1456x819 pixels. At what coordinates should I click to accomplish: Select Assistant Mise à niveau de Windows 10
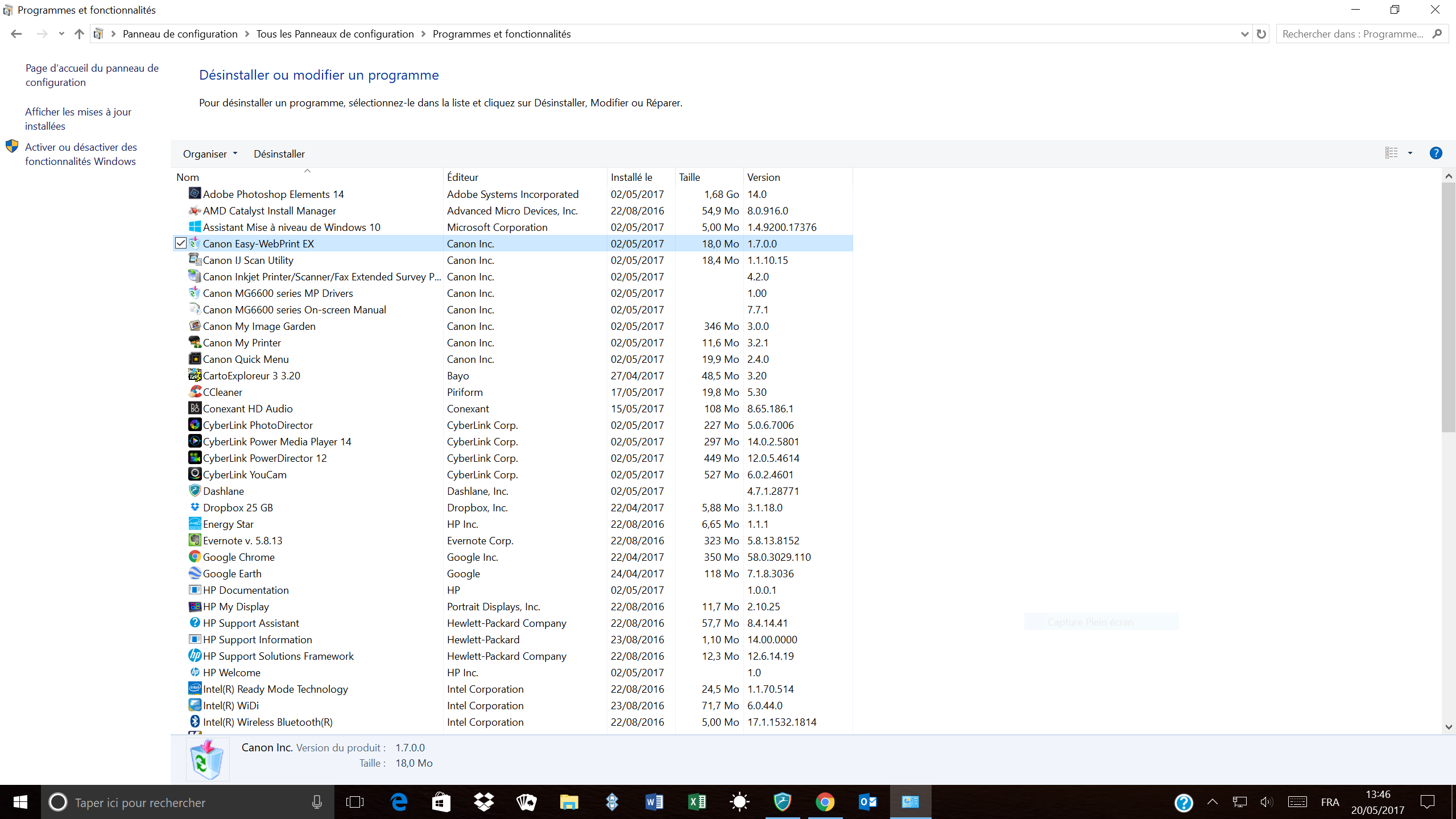[x=512, y=227]
